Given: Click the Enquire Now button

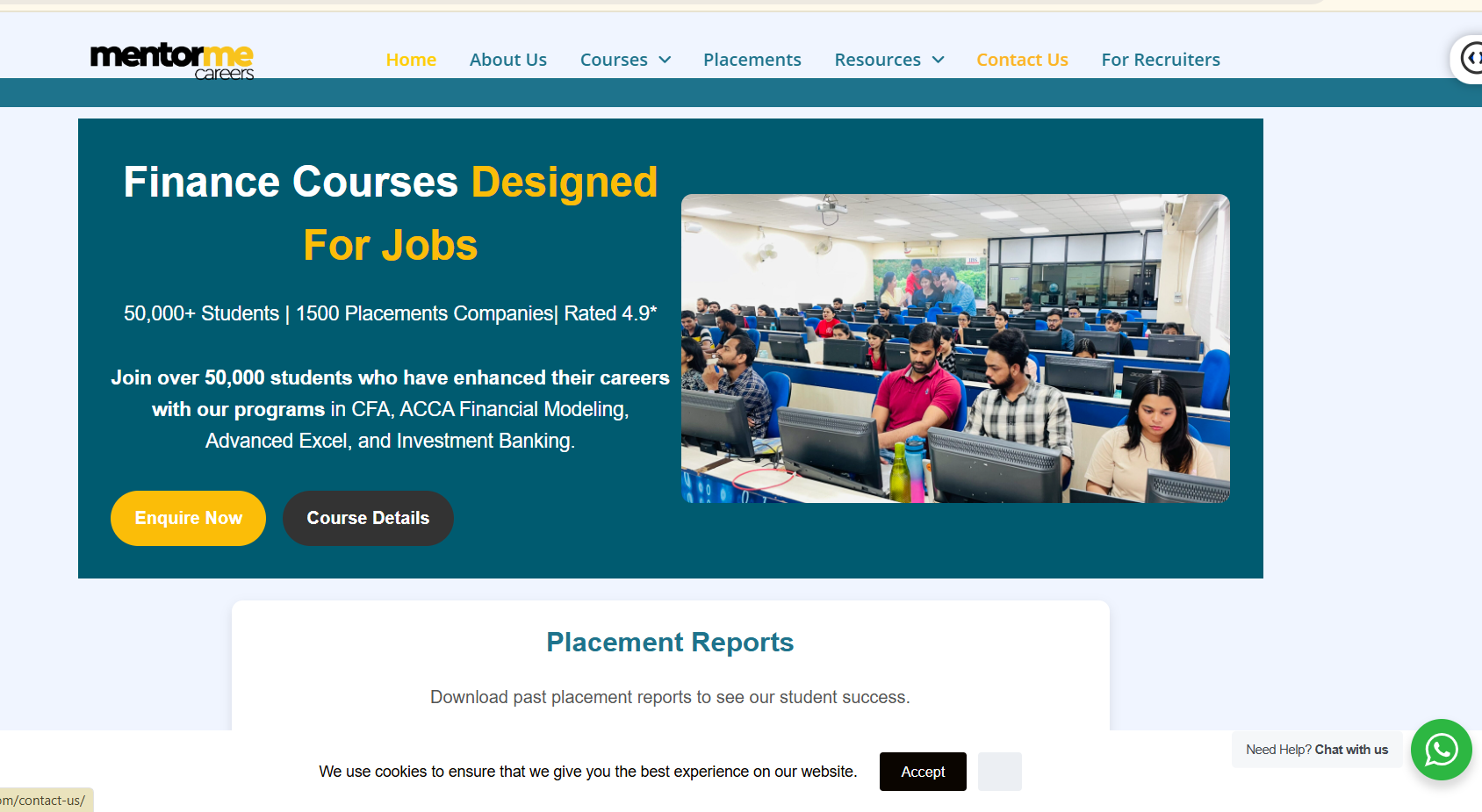Looking at the screenshot, I should point(188,518).
